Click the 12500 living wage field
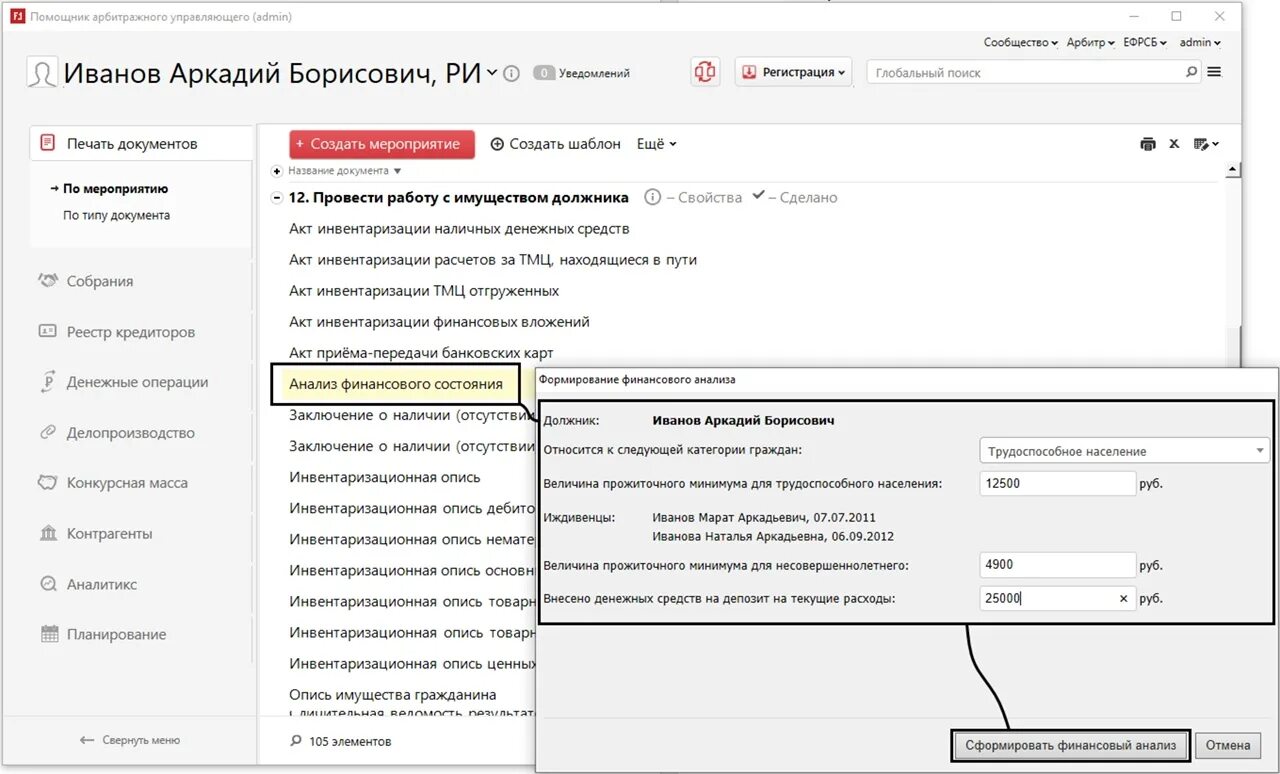 point(1058,484)
